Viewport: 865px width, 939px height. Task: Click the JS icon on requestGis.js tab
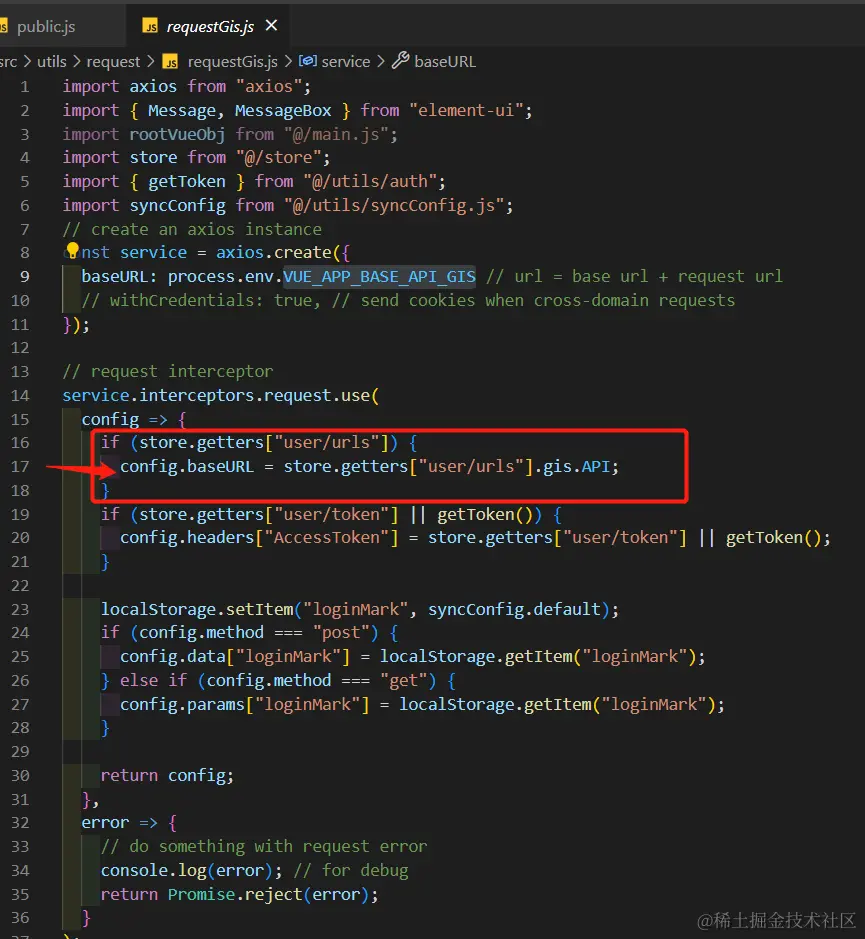[x=150, y=26]
